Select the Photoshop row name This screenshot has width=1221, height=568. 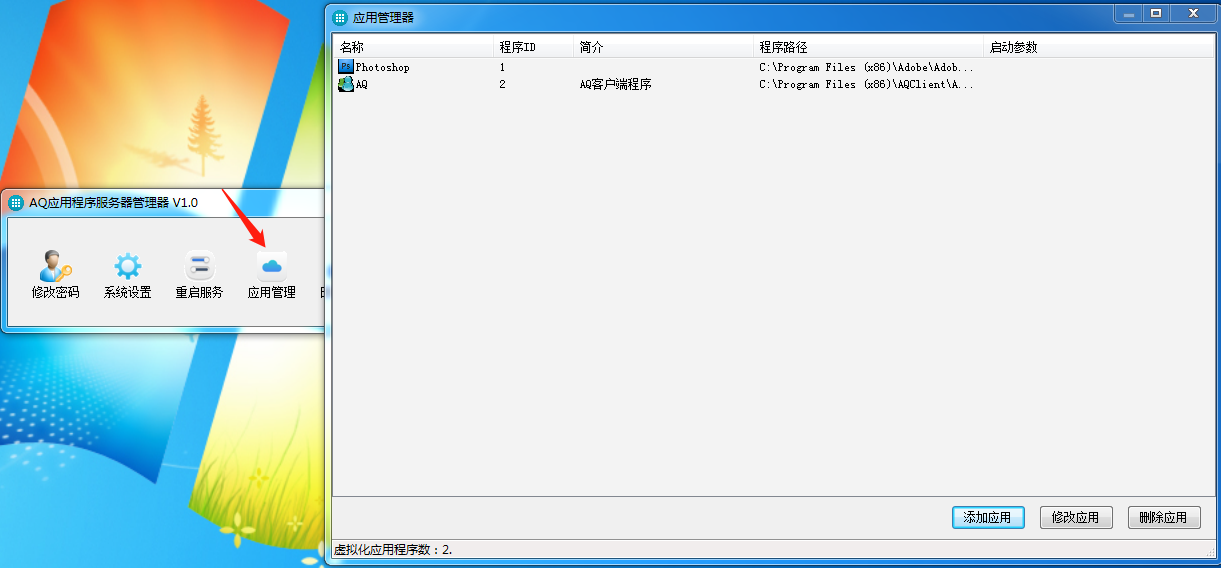[383, 68]
